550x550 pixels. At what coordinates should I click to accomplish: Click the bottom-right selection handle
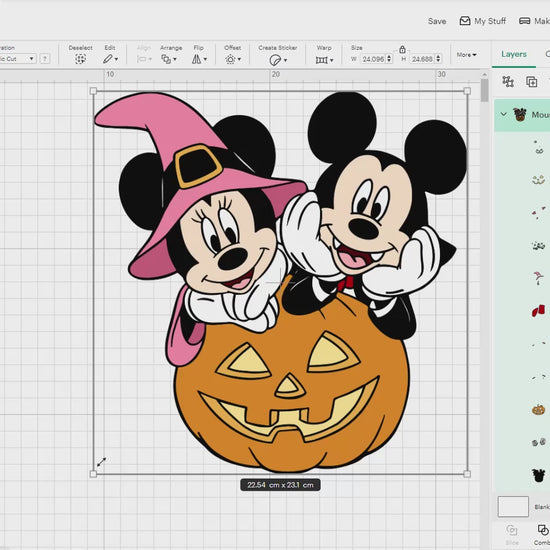click(x=467, y=474)
